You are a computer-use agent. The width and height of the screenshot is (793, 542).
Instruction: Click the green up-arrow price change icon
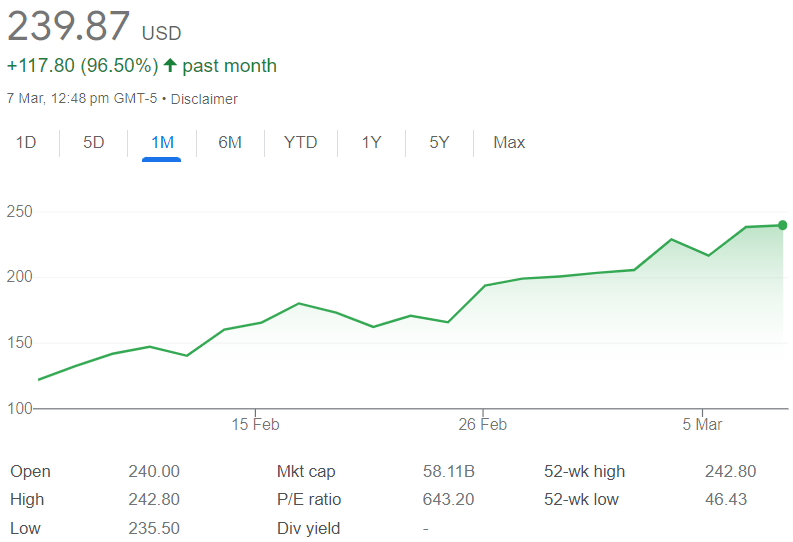pos(170,66)
